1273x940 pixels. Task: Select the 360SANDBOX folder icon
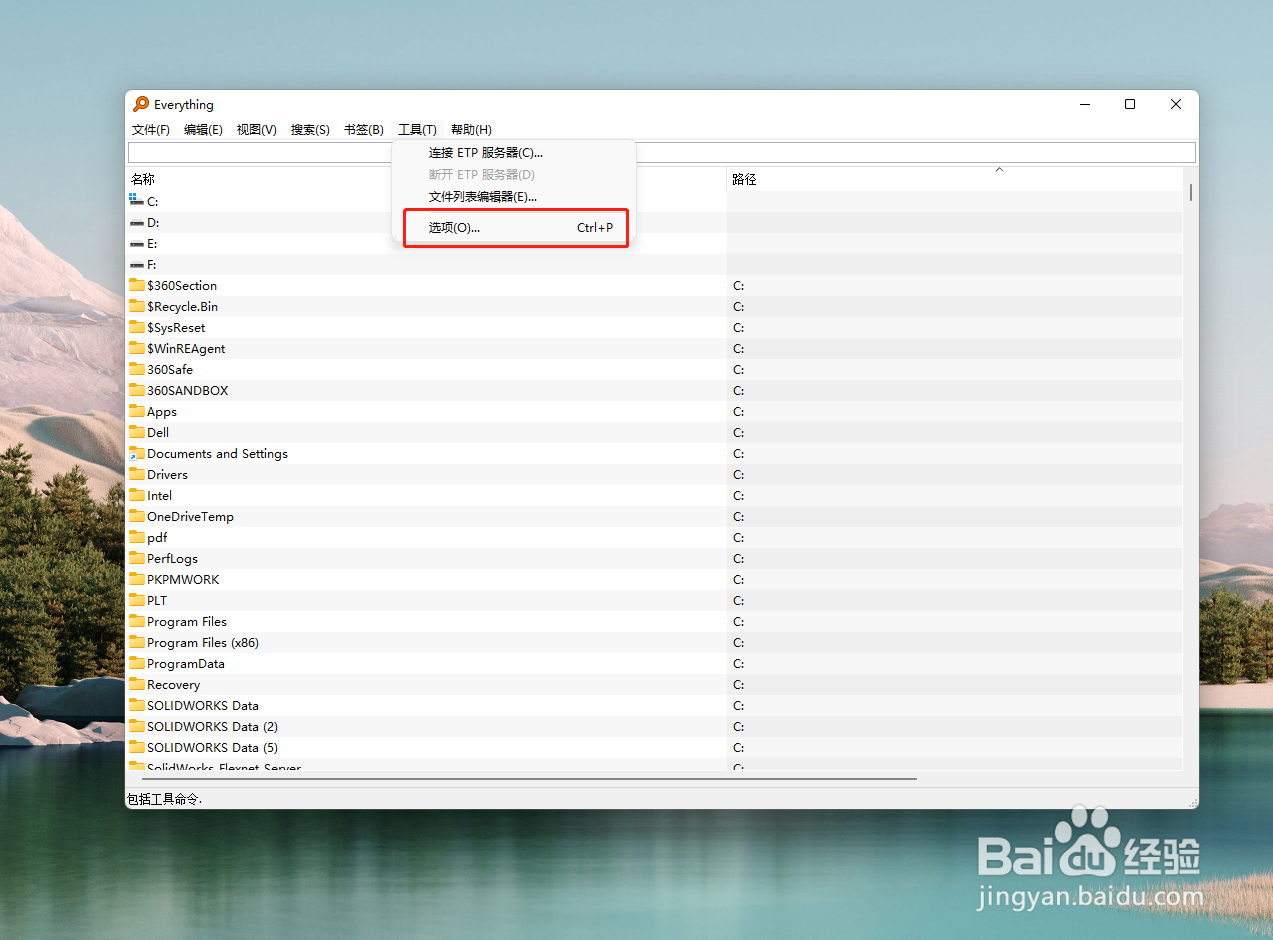pos(137,390)
